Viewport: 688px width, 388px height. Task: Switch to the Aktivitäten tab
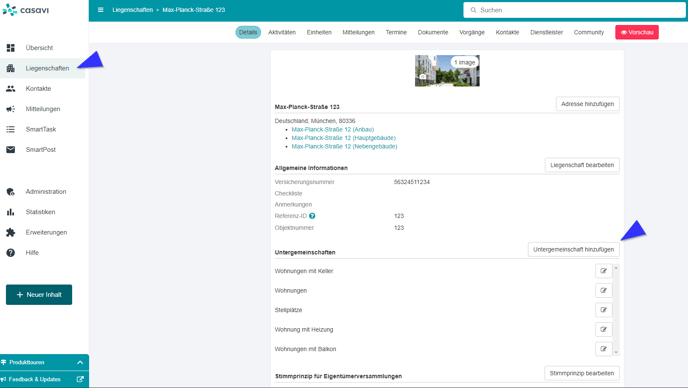(282, 32)
